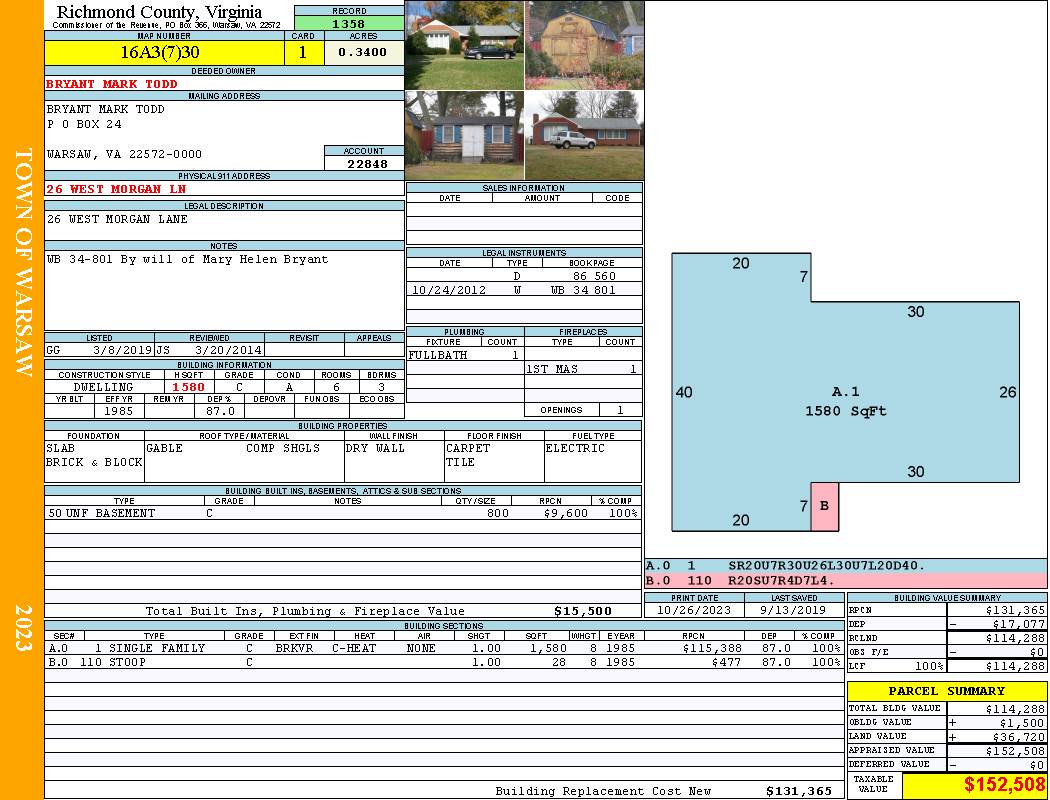Select Richmond County, Virginia title
The height and width of the screenshot is (800, 1050).
click(159, 12)
